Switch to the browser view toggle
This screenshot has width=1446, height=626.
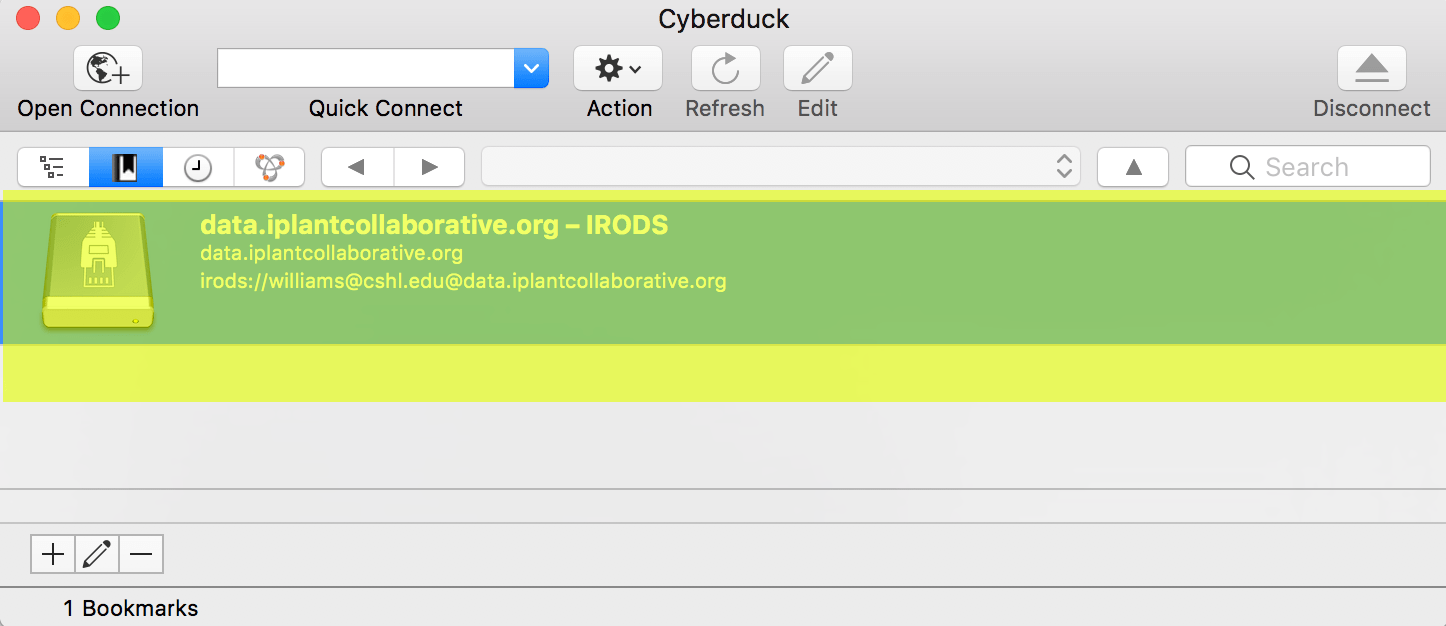click(x=52, y=166)
